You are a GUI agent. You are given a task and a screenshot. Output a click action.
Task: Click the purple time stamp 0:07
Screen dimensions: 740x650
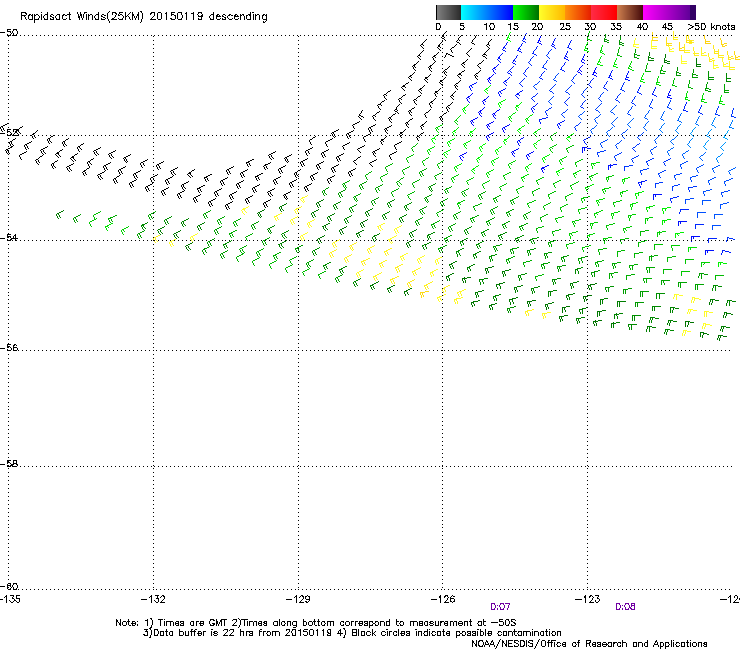pos(500,607)
